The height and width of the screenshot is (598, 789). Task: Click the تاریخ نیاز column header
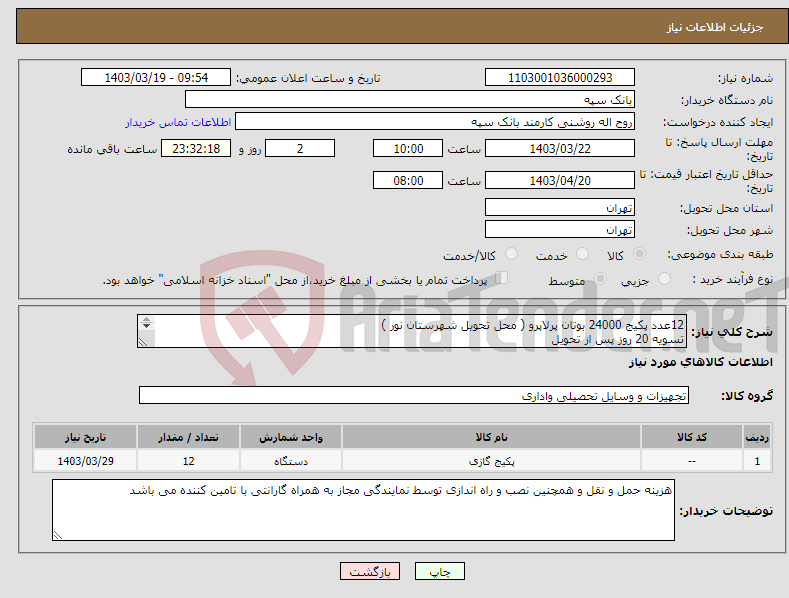pos(85,437)
